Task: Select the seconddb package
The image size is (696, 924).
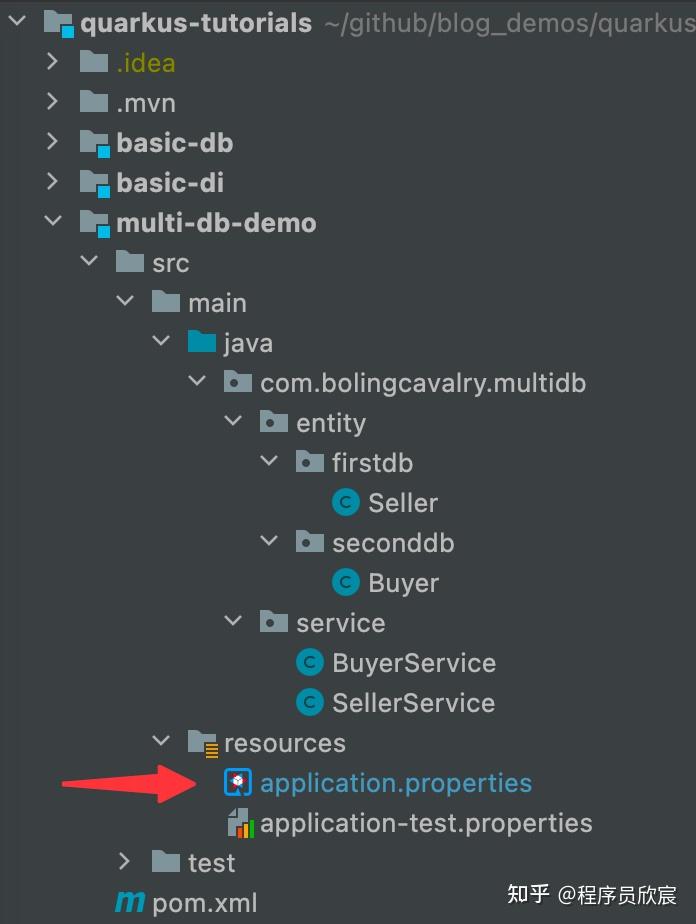Action: pyautogui.click(x=393, y=543)
